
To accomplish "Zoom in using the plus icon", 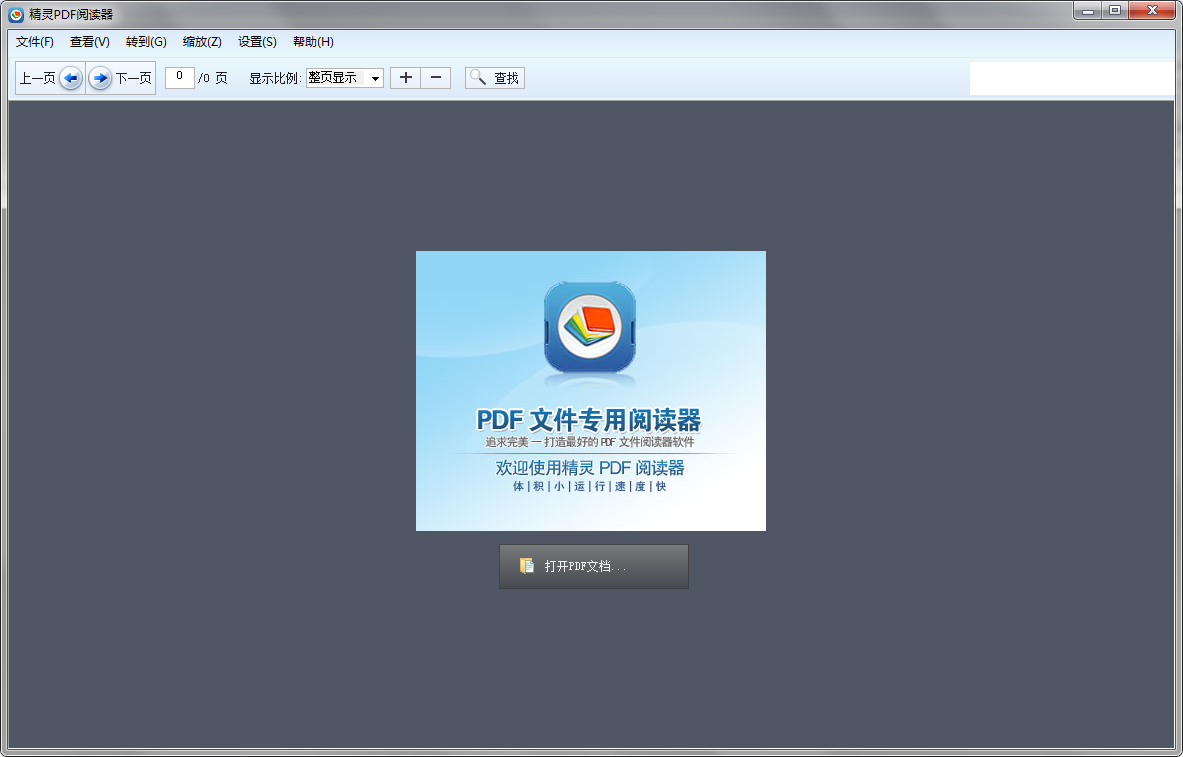I will [x=405, y=77].
